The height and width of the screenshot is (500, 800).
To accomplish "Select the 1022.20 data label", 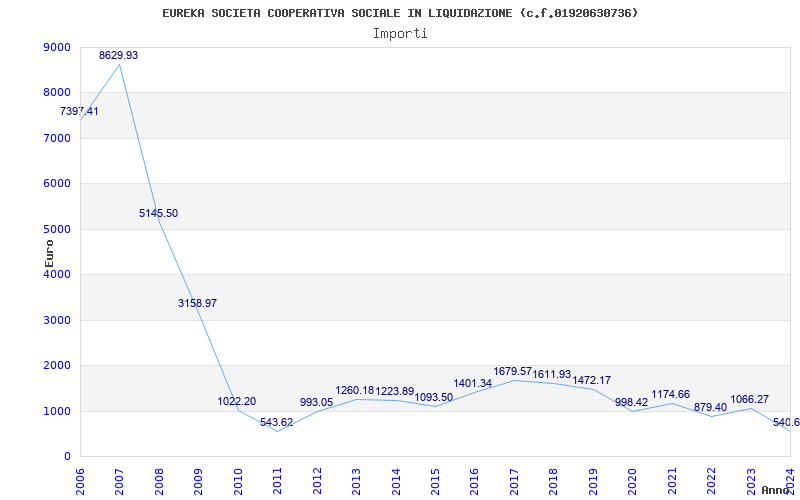I will [237, 401].
